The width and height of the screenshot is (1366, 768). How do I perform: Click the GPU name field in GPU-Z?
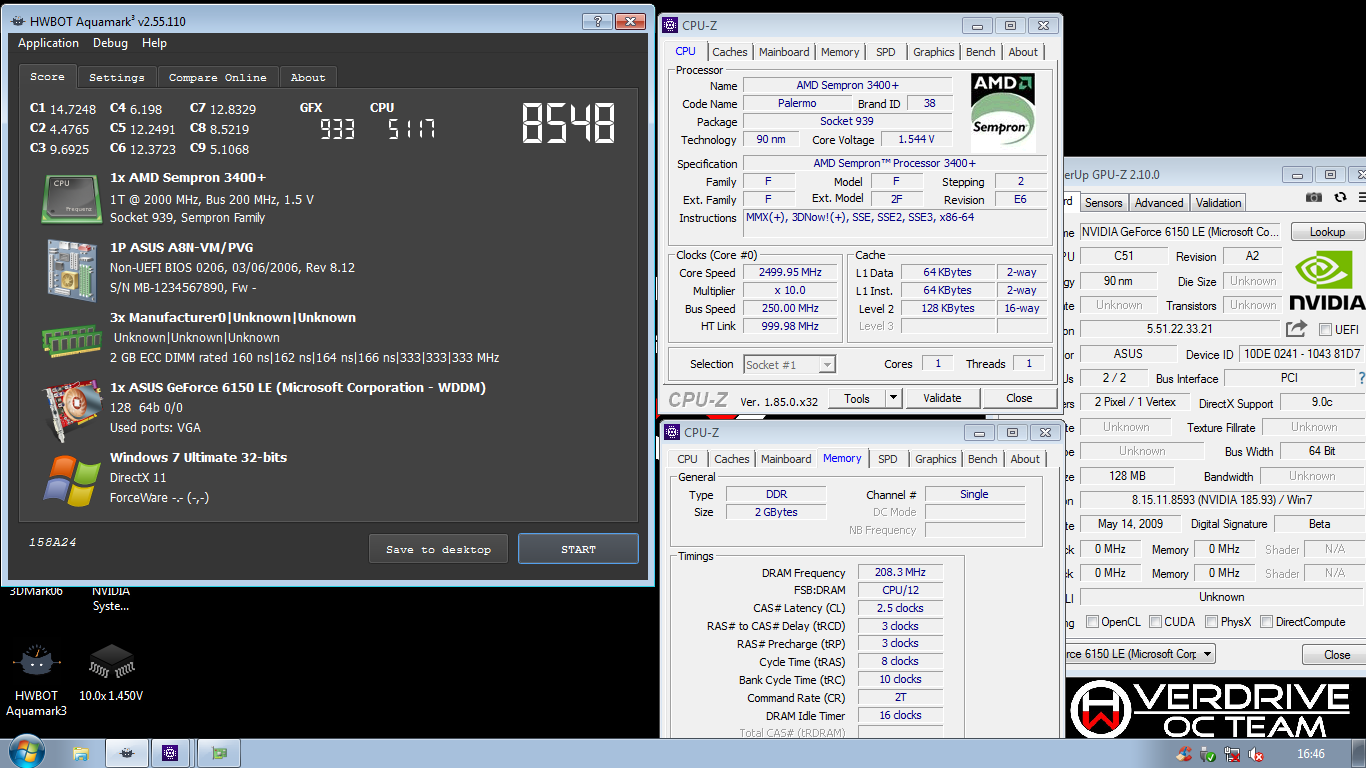[x=1179, y=232]
